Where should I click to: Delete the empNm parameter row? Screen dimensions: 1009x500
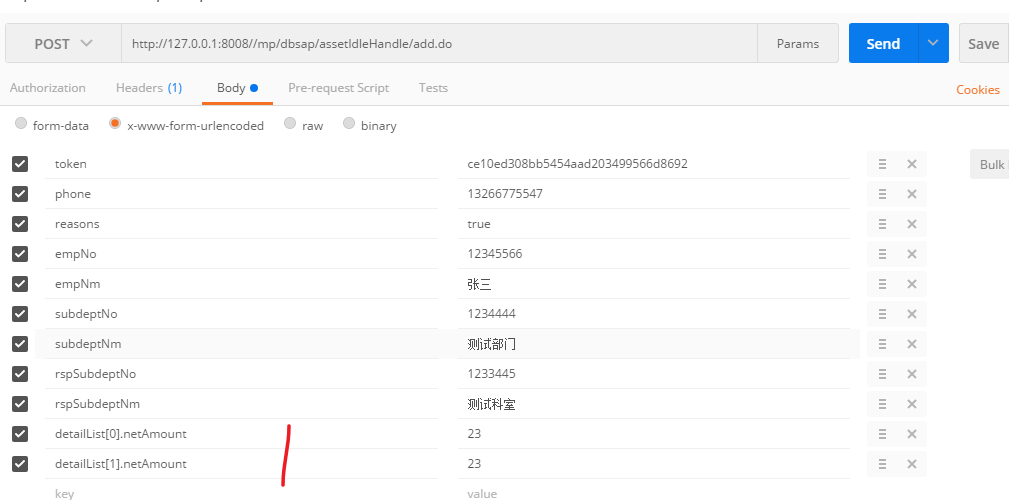[x=911, y=284]
